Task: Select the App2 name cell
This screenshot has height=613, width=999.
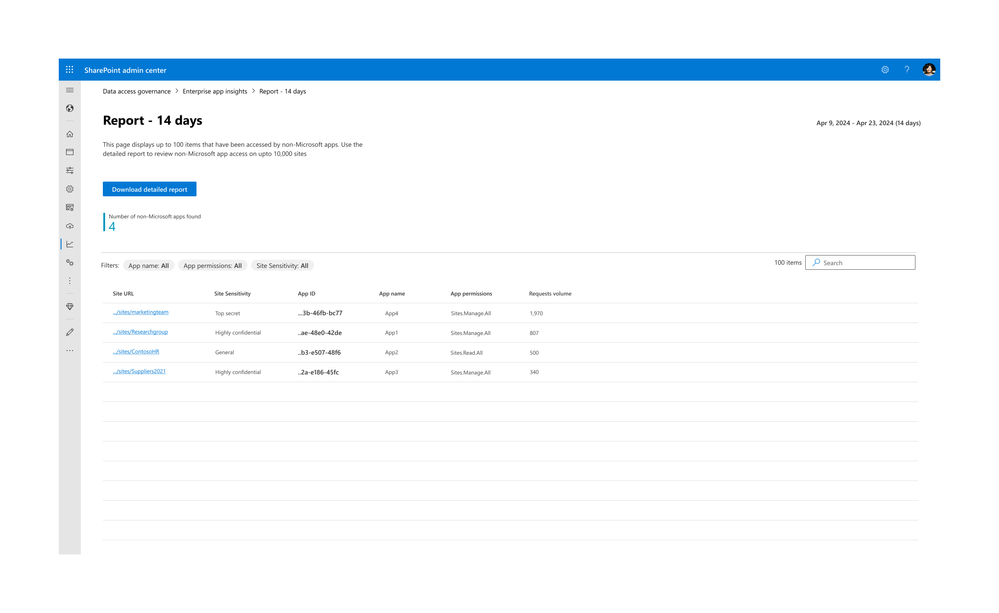Action: (x=391, y=352)
